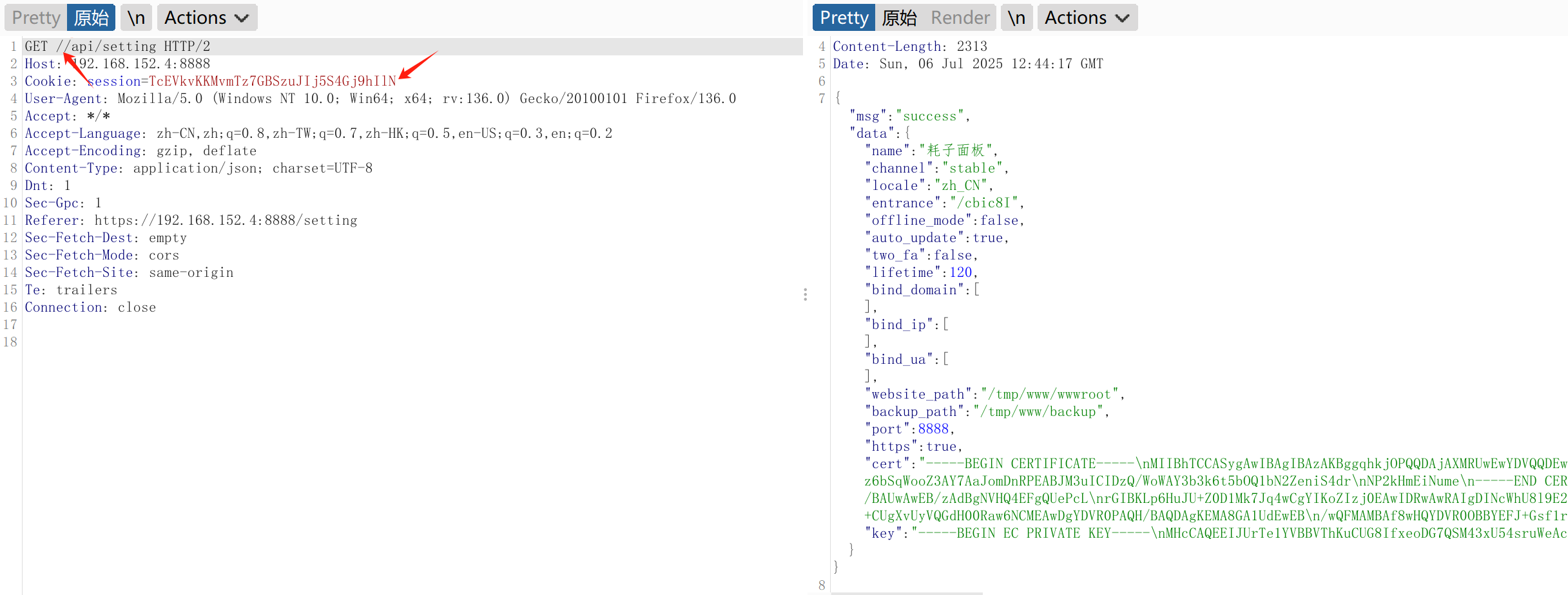Image resolution: width=1568 pixels, height=595 pixels.
Task: Click the Referer header URL
Action: tap(226, 220)
